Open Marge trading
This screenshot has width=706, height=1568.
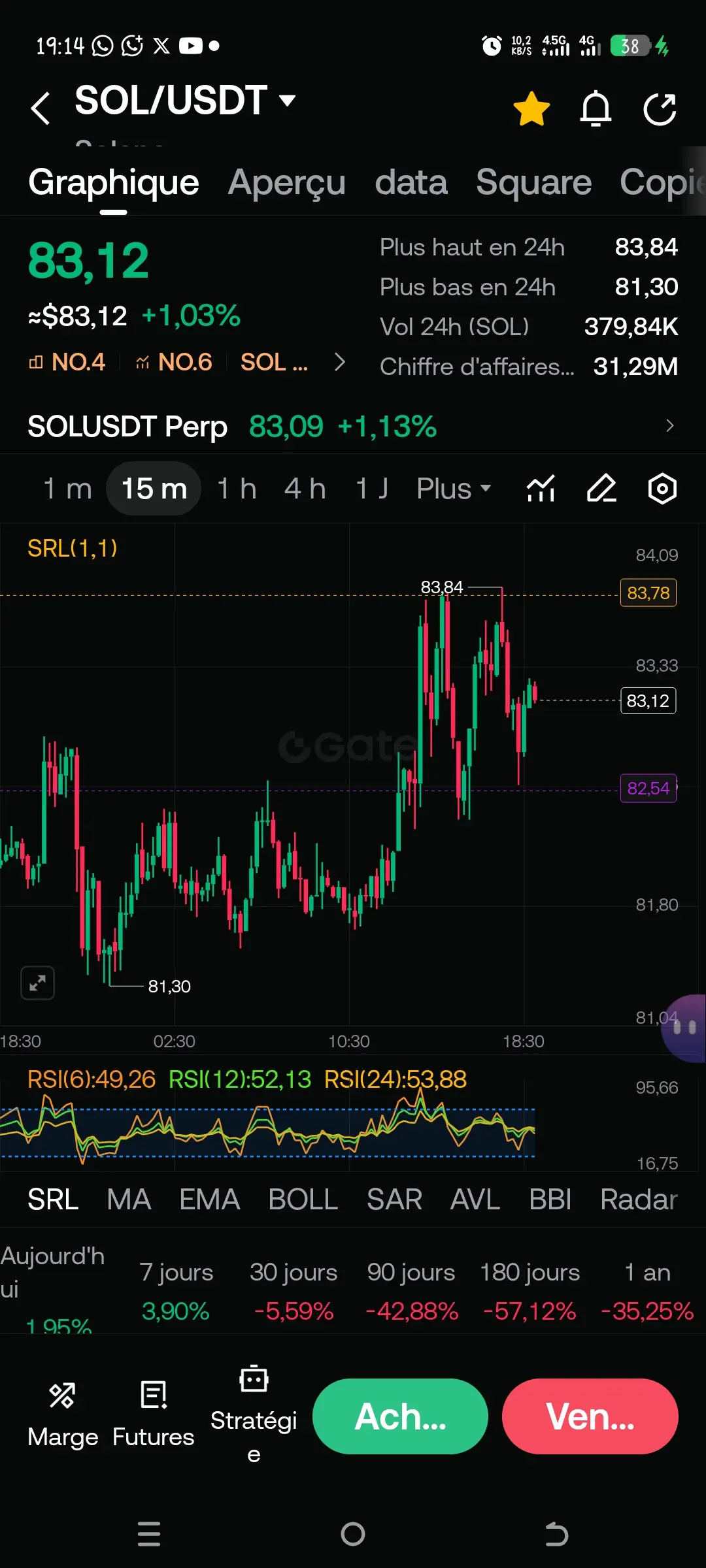click(x=63, y=1415)
